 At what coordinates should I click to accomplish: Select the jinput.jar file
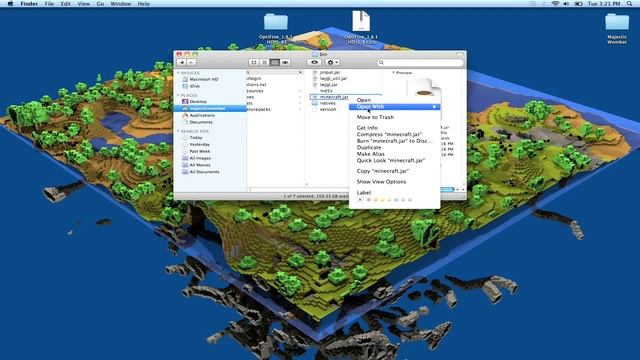330,72
